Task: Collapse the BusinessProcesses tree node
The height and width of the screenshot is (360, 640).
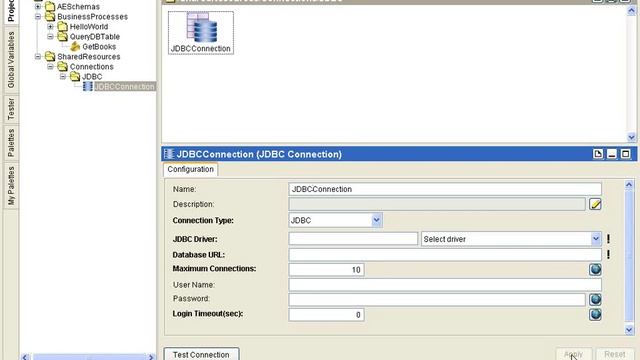Action: click(38, 17)
